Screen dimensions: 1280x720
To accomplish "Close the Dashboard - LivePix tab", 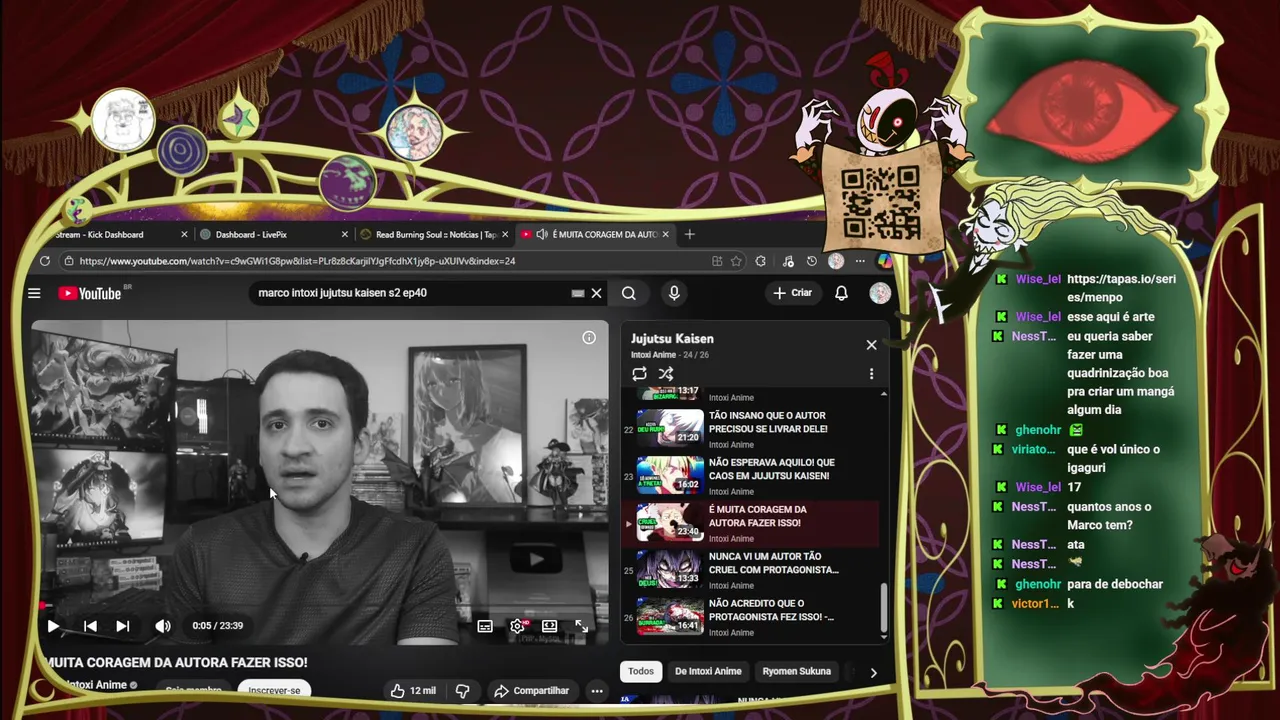I will coord(345,234).
